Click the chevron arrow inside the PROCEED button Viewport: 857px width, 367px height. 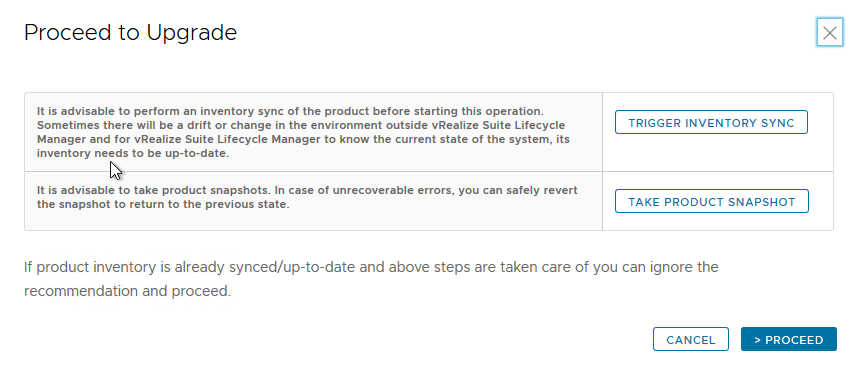758,340
